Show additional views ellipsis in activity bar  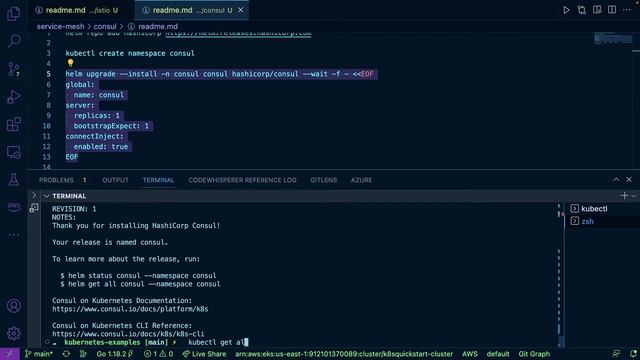pos(14,235)
